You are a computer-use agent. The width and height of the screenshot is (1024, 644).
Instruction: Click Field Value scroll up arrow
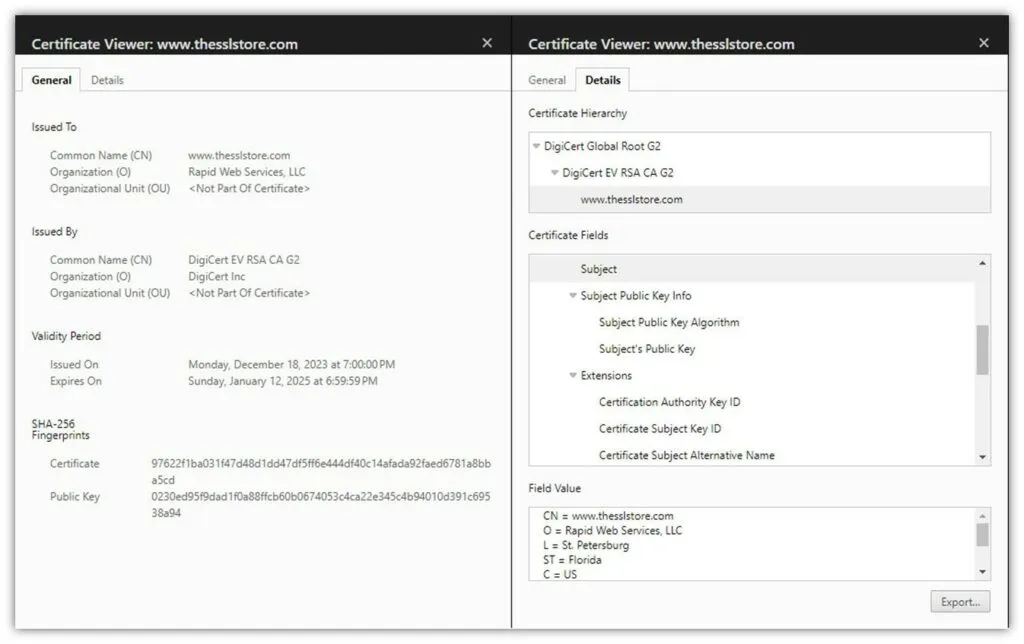pos(982,517)
